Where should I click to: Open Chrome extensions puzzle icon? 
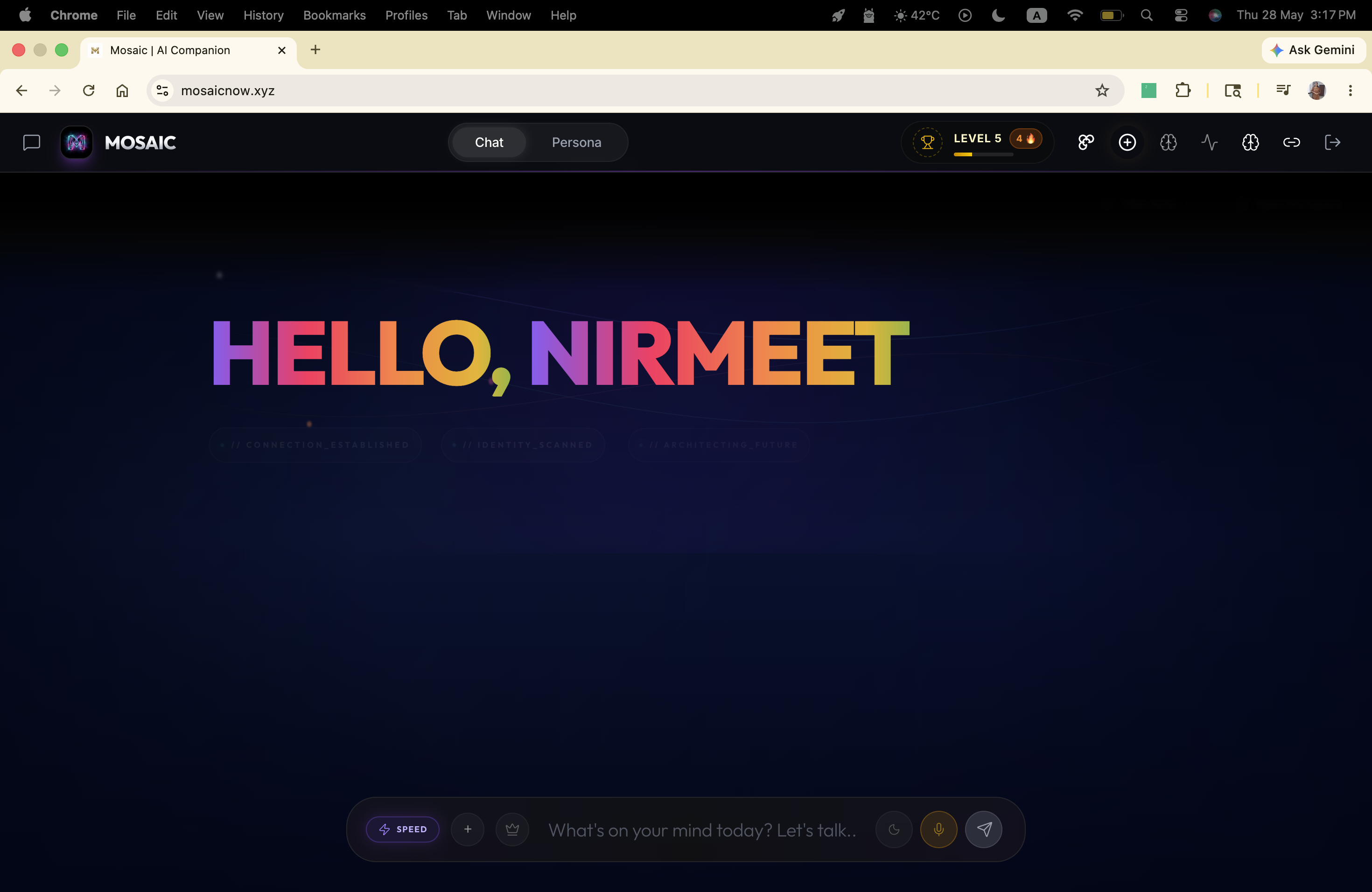point(1183,91)
